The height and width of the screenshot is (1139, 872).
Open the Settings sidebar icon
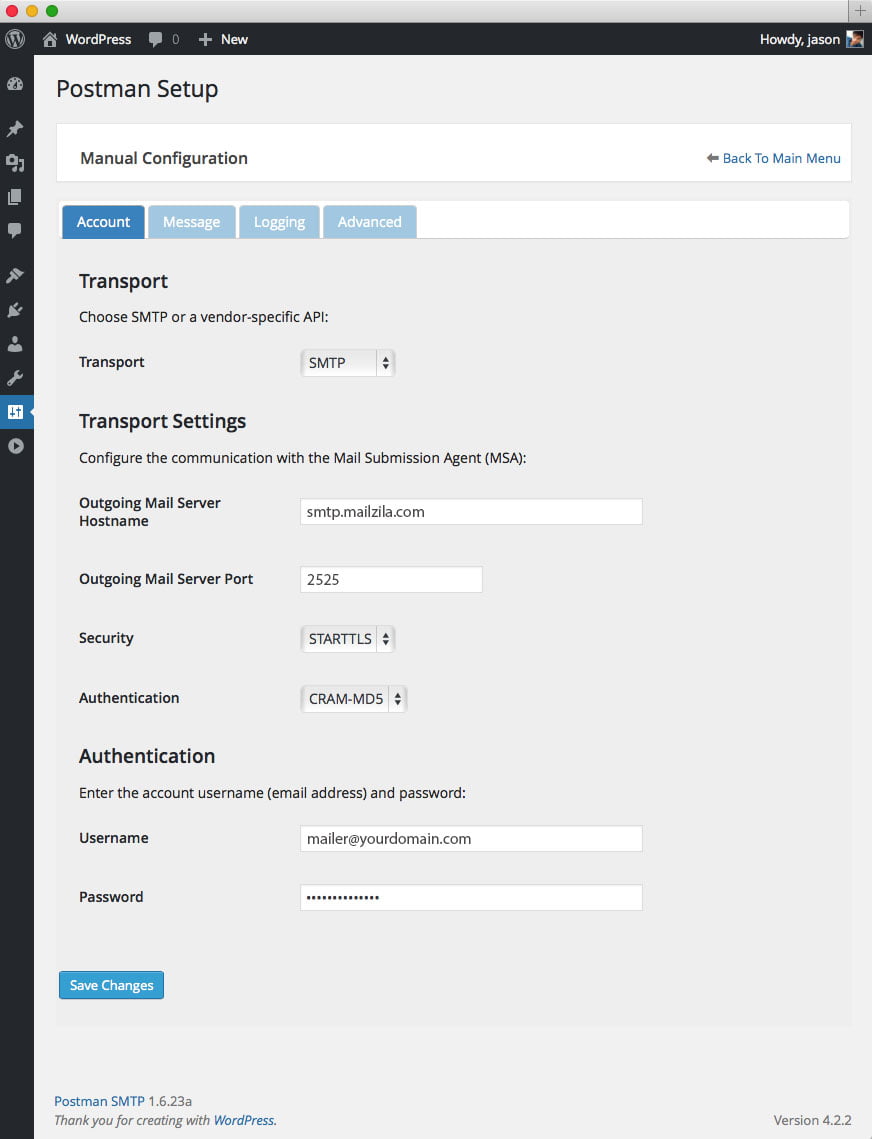coord(15,412)
